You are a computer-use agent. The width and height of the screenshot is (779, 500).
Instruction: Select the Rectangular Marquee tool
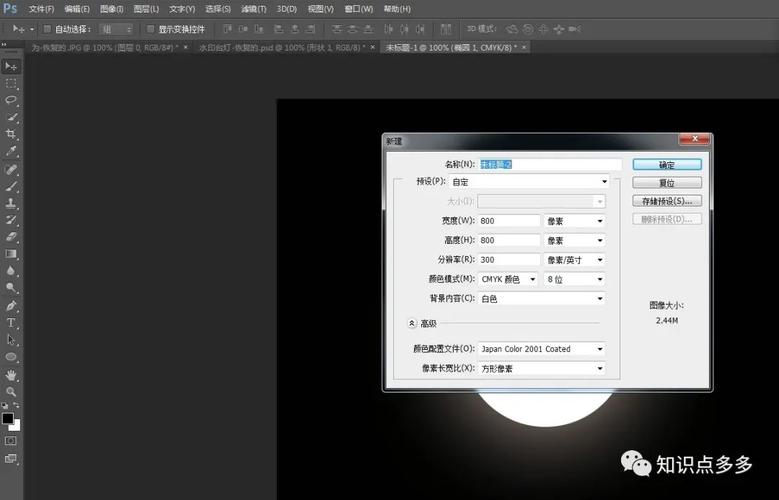12,83
